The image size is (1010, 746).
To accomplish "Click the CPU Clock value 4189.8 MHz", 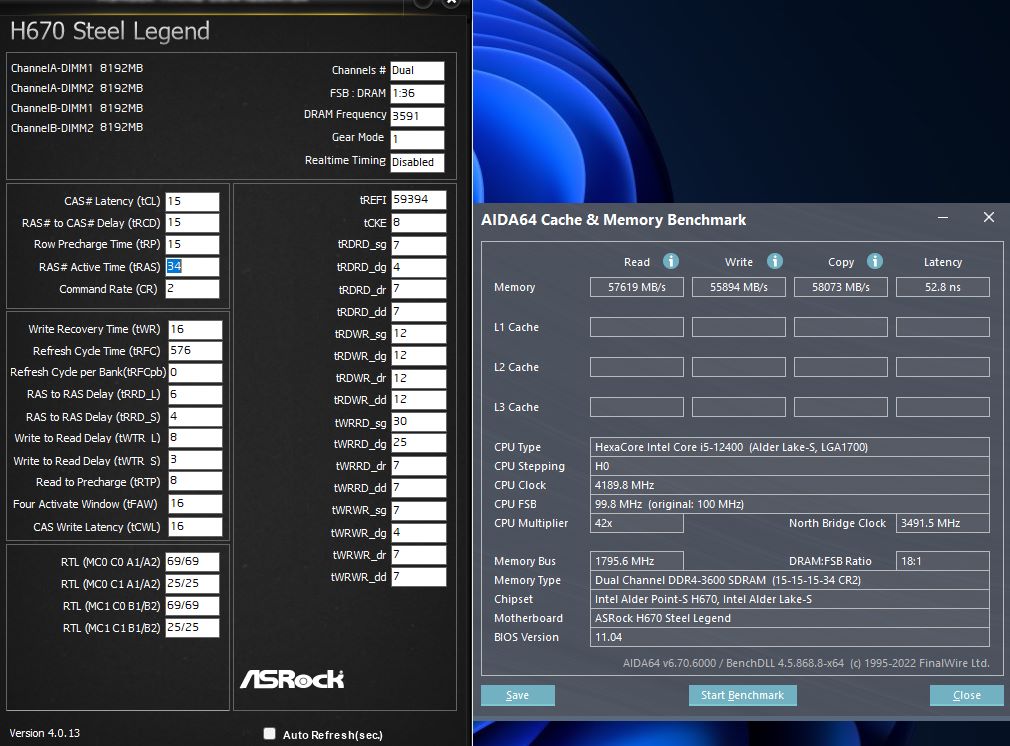I will click(624, 485).
